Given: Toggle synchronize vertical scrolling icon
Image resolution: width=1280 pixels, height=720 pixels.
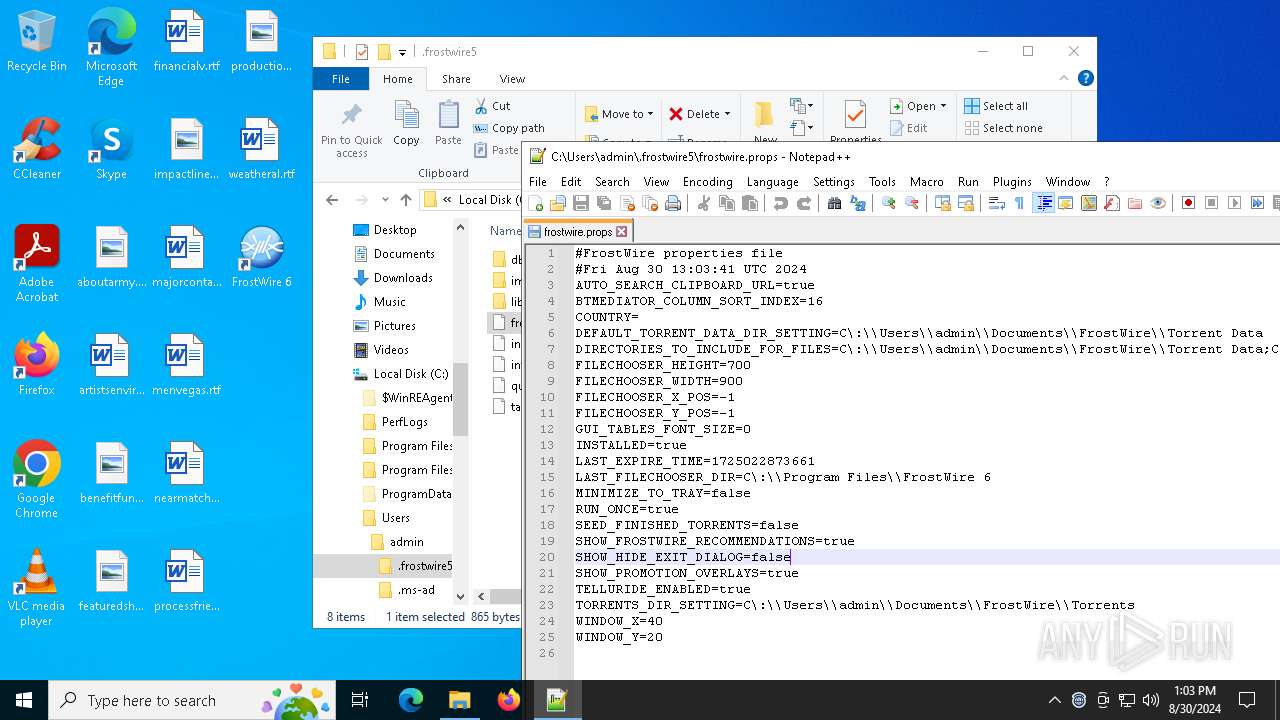Looking at the screenshot, I should 943,203.
